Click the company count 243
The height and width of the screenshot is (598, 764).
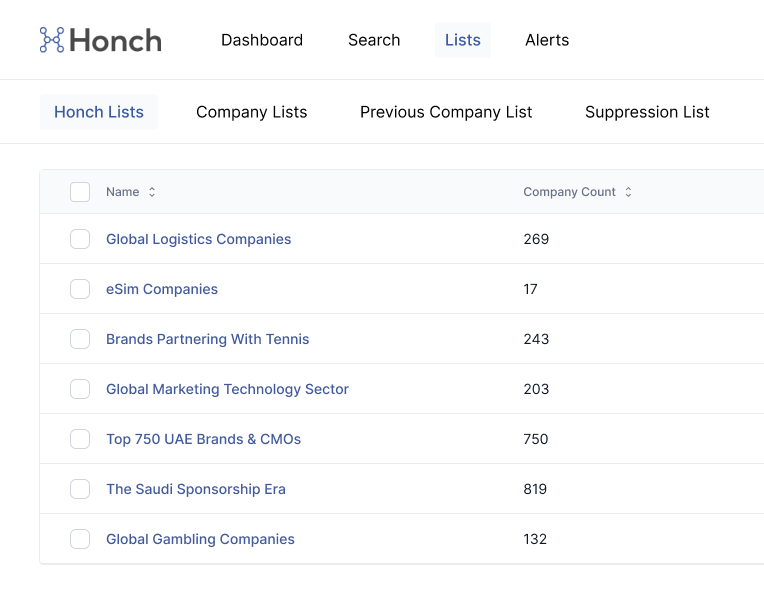(536, 339)
